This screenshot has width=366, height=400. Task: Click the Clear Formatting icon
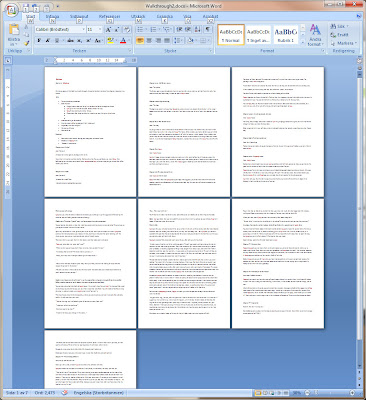(x=127, y=30)
